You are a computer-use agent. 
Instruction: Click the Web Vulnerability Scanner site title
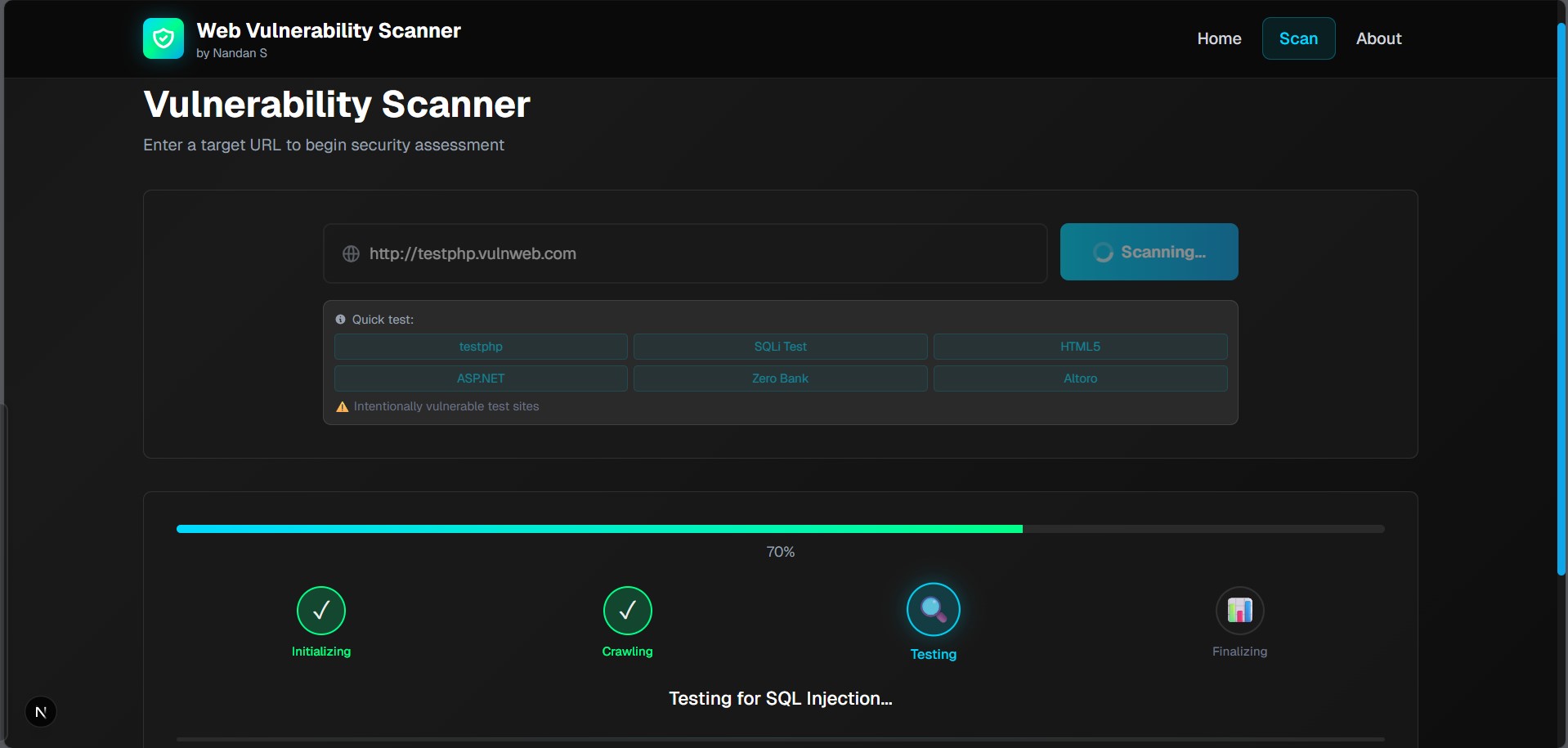tap(329, 30)
